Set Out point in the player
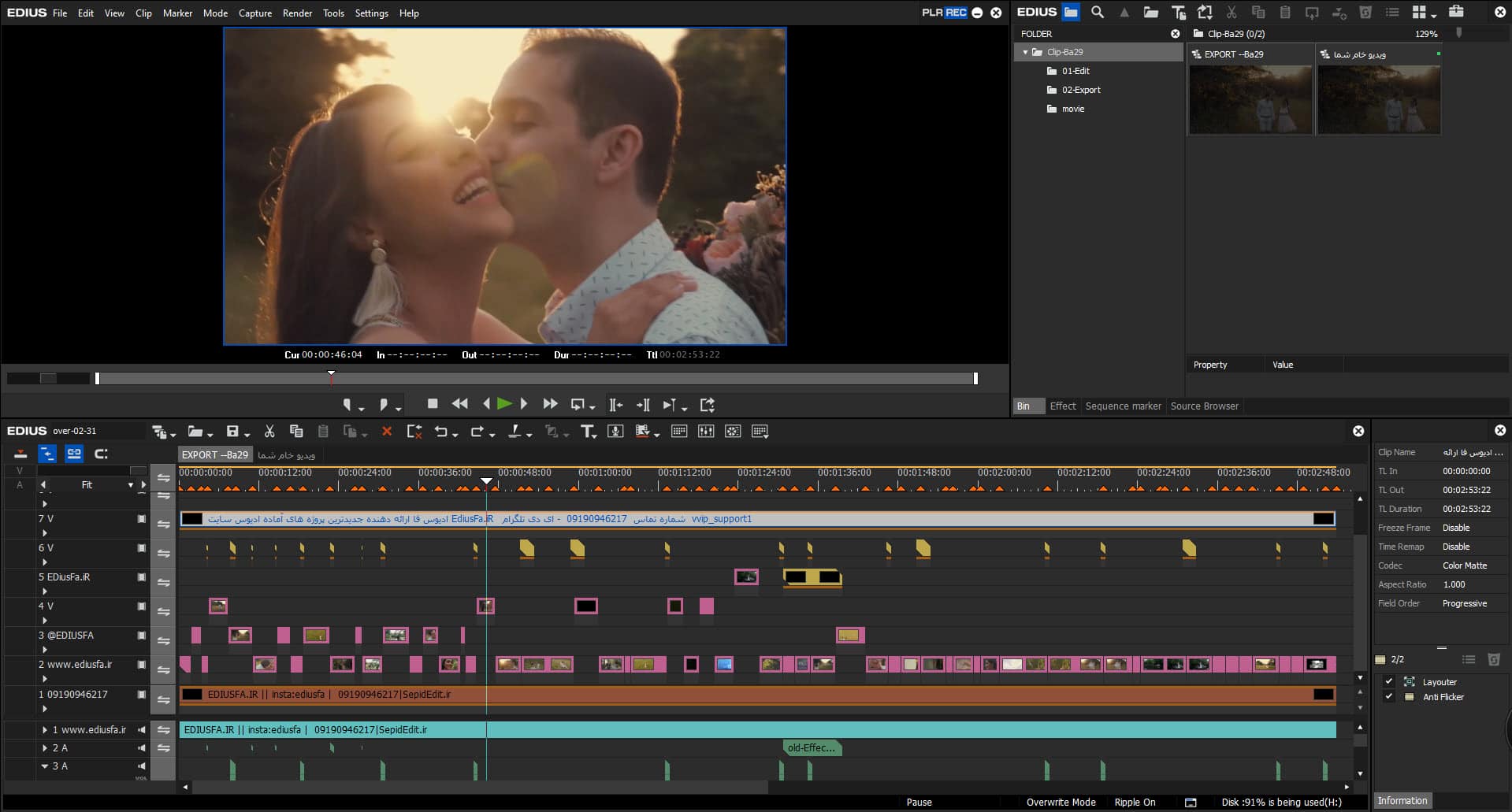 384,404
